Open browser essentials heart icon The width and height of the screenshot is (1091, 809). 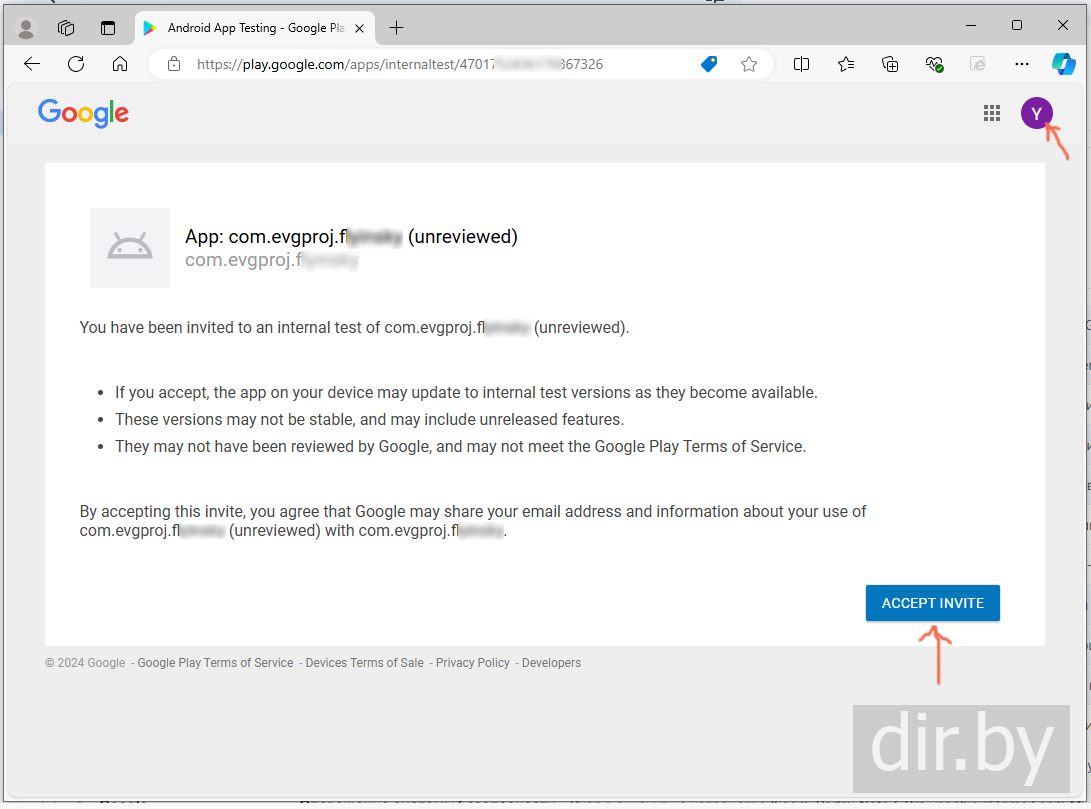(x=934, y=65)
